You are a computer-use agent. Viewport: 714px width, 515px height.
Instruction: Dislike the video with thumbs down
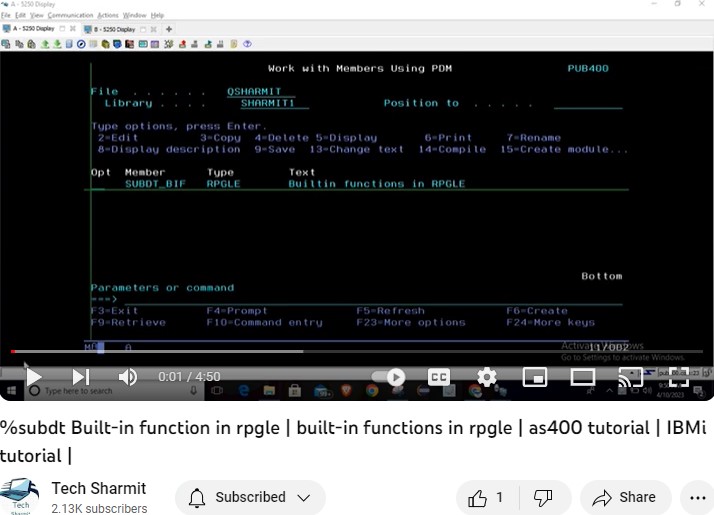click(x=543, y=497)
